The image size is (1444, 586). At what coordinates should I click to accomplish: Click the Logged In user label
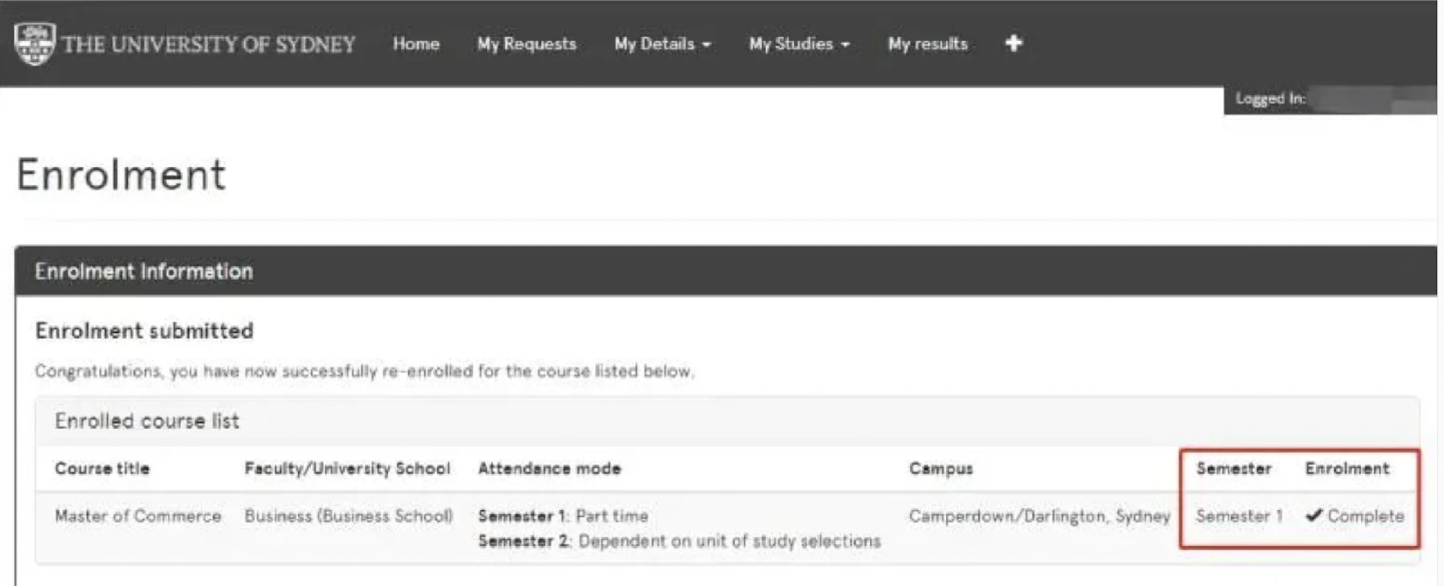click(x=1270, y=99)
